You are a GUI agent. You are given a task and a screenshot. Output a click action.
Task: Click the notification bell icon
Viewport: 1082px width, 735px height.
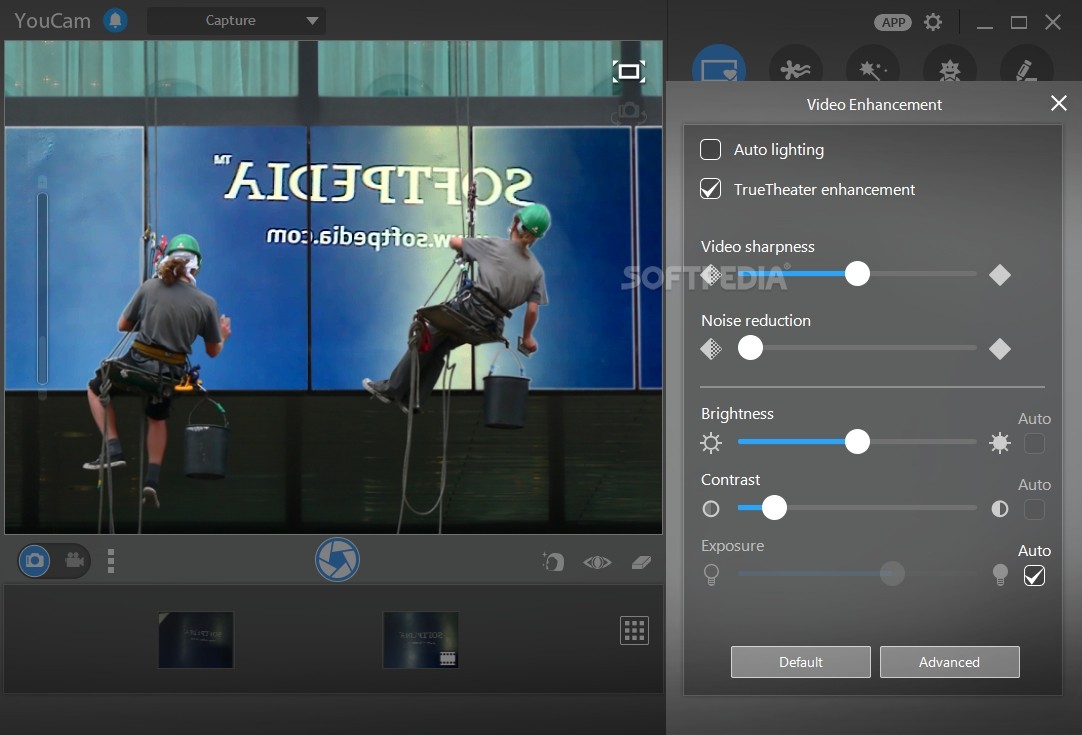[x=115, y=20]
